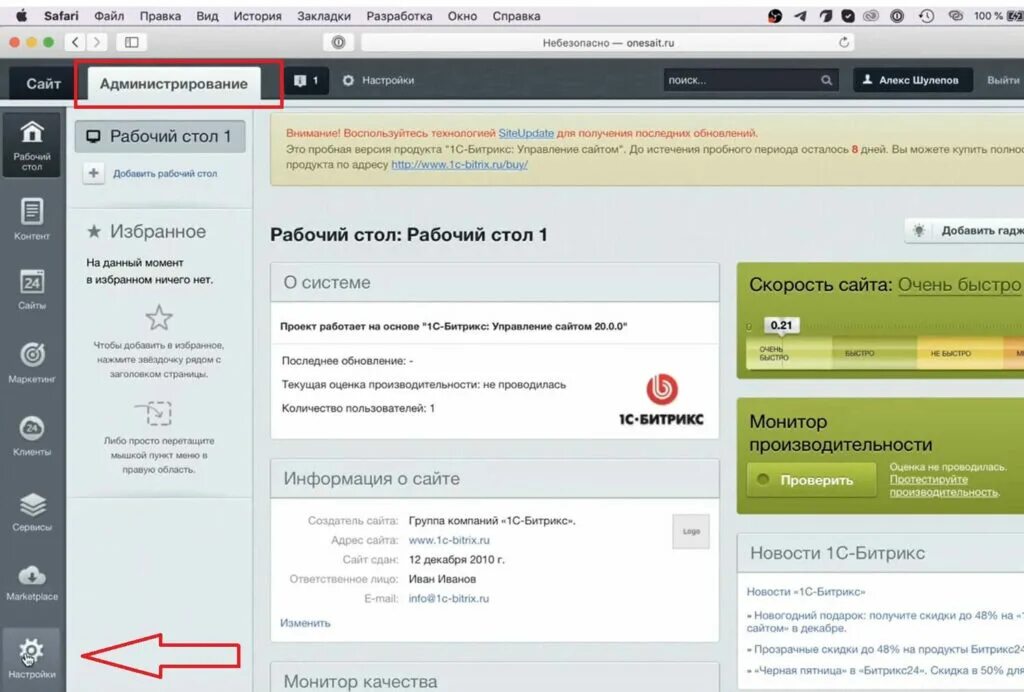The height and width of the screenshot is (692, 1024).
Task: Open the Закладки menu
Action: coord(324,16)
